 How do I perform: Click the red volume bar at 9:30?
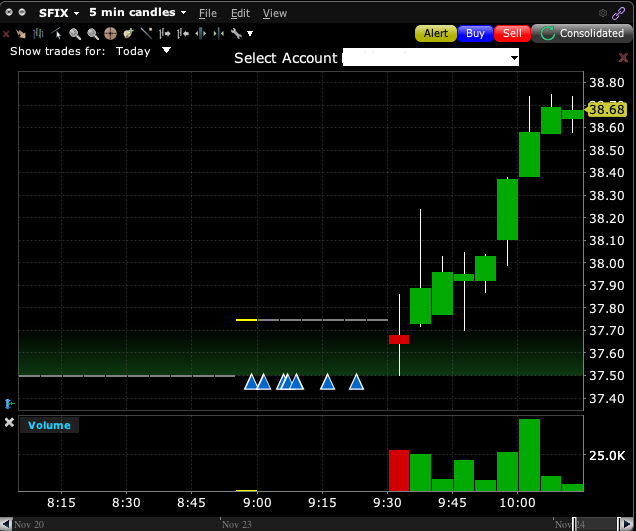pyautogui.click(x=399, y=471)
